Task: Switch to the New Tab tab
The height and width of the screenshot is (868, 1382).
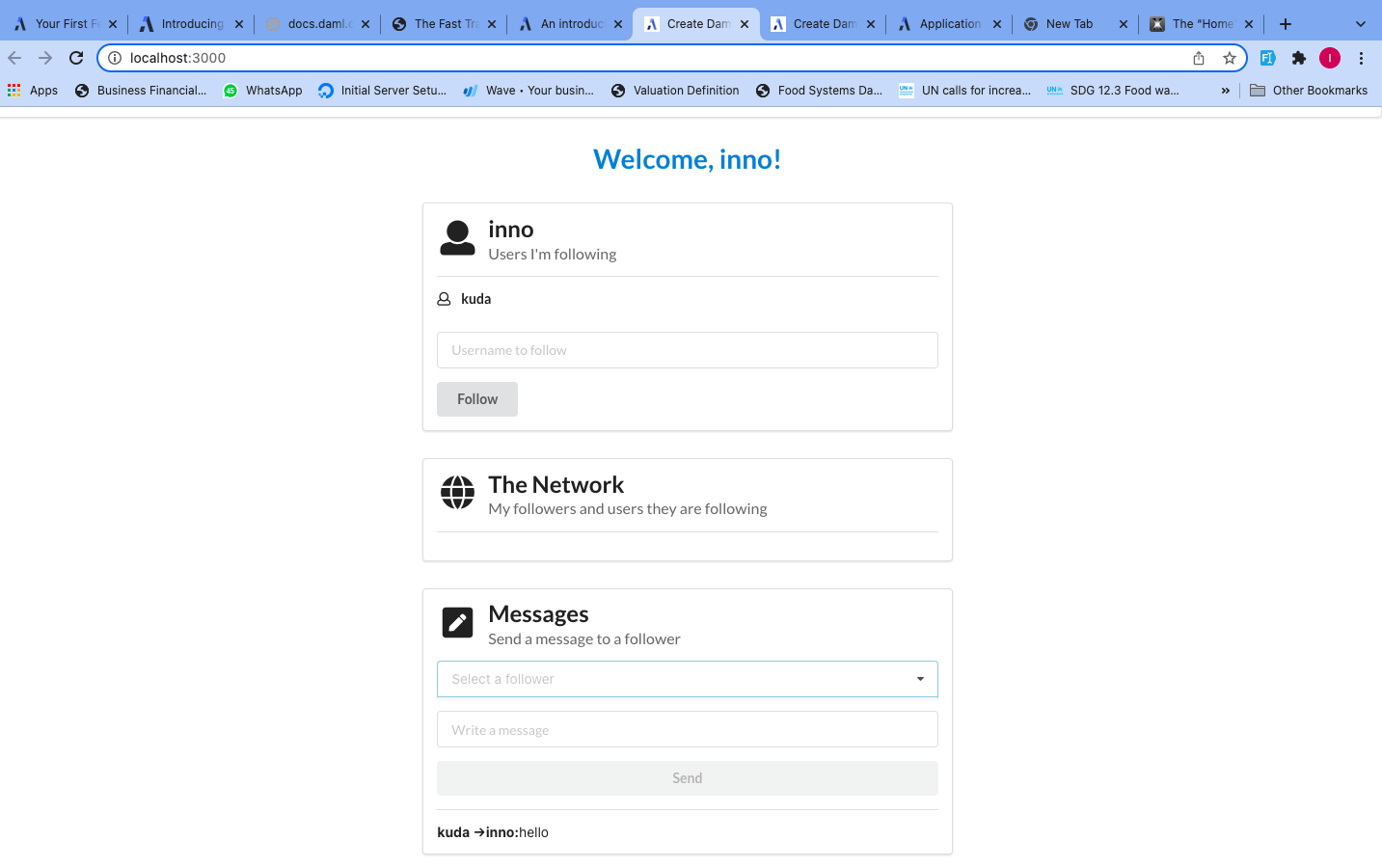Action: [1069, 24]
